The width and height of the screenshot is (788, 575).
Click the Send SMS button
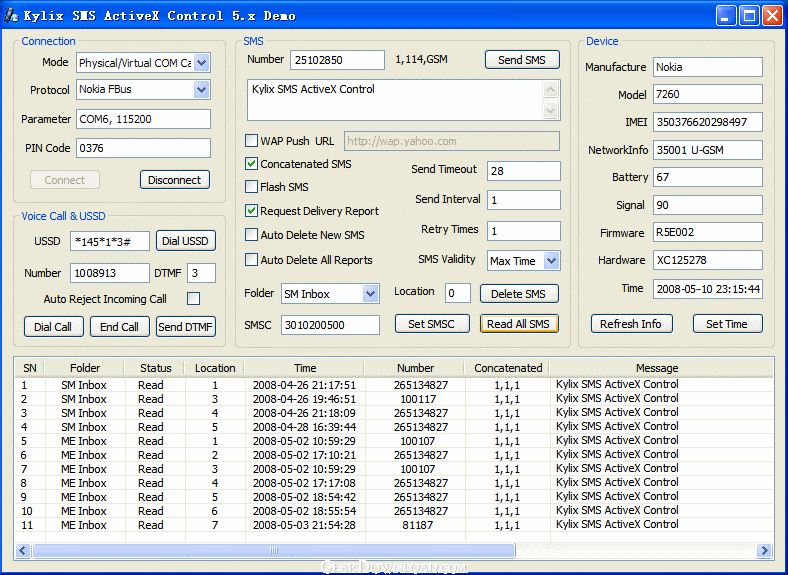pyautogui.click(x=522, y=60)
